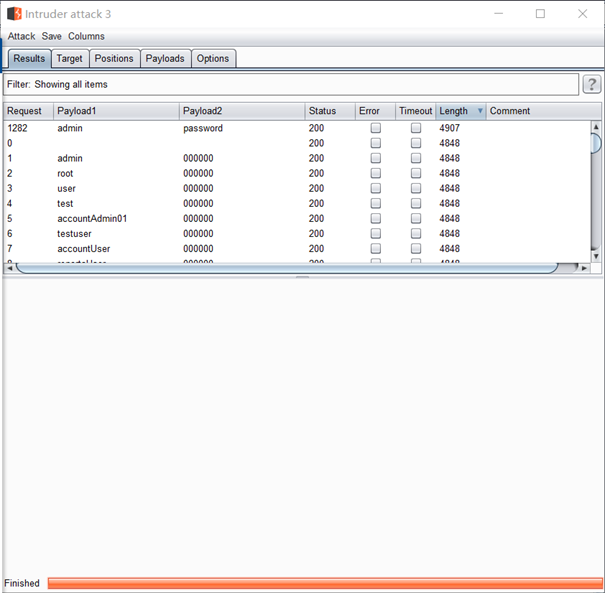Maximize the Intruder attack 3 window
The height and width of the screenshot is (593, 605).
tap(541, 14)
